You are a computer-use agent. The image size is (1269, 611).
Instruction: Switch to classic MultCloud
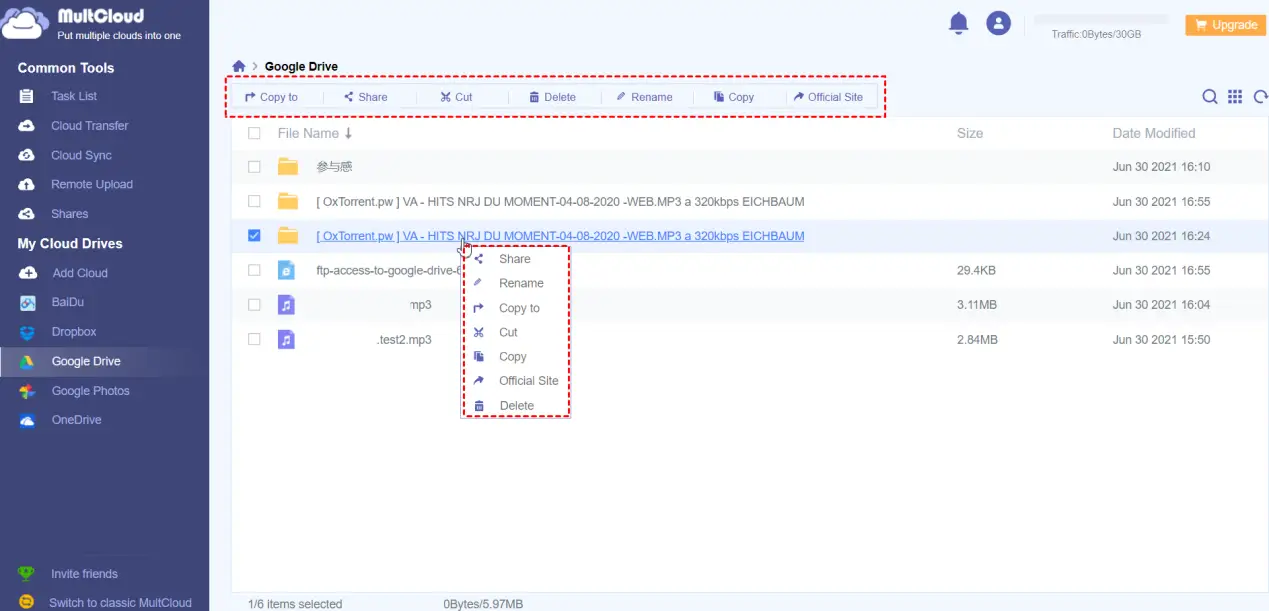point(120,603)
